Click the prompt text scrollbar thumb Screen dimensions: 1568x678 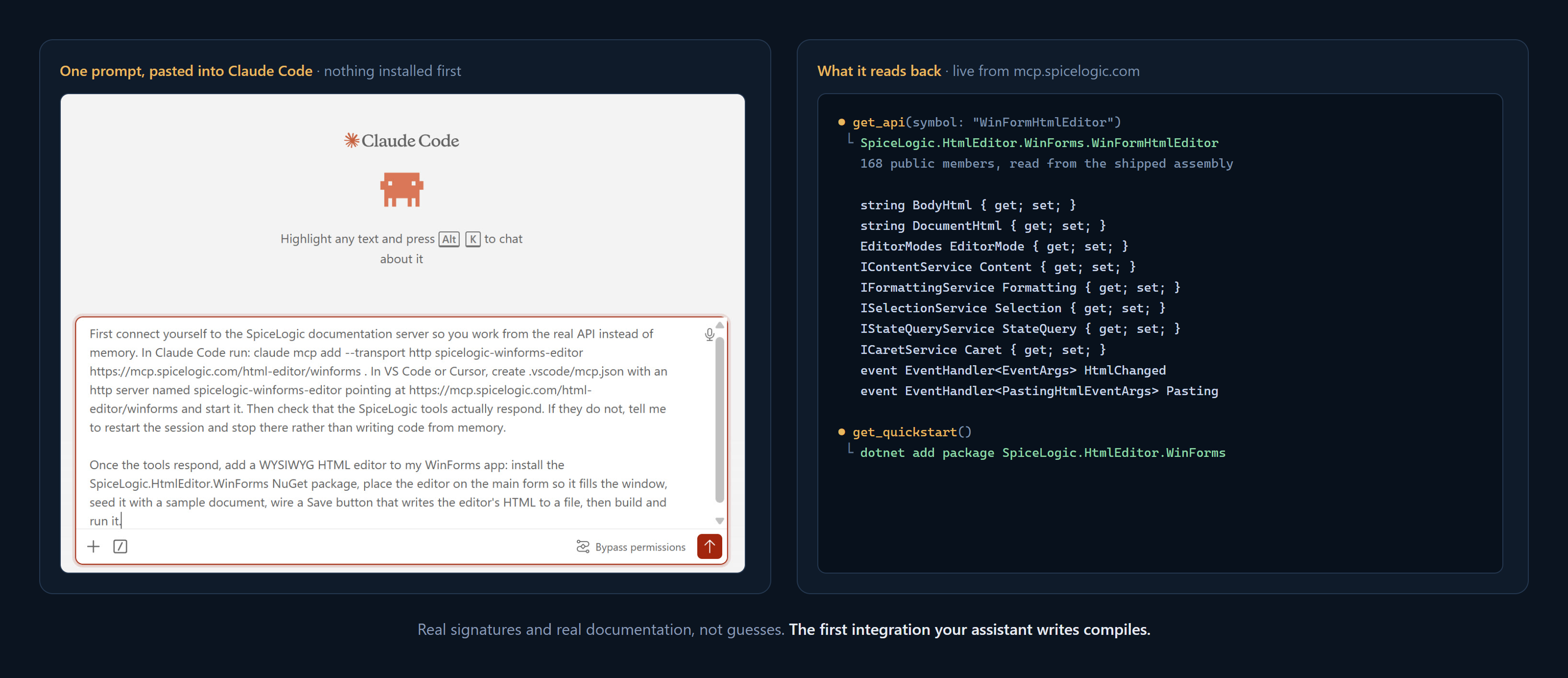tap(719, 420)
